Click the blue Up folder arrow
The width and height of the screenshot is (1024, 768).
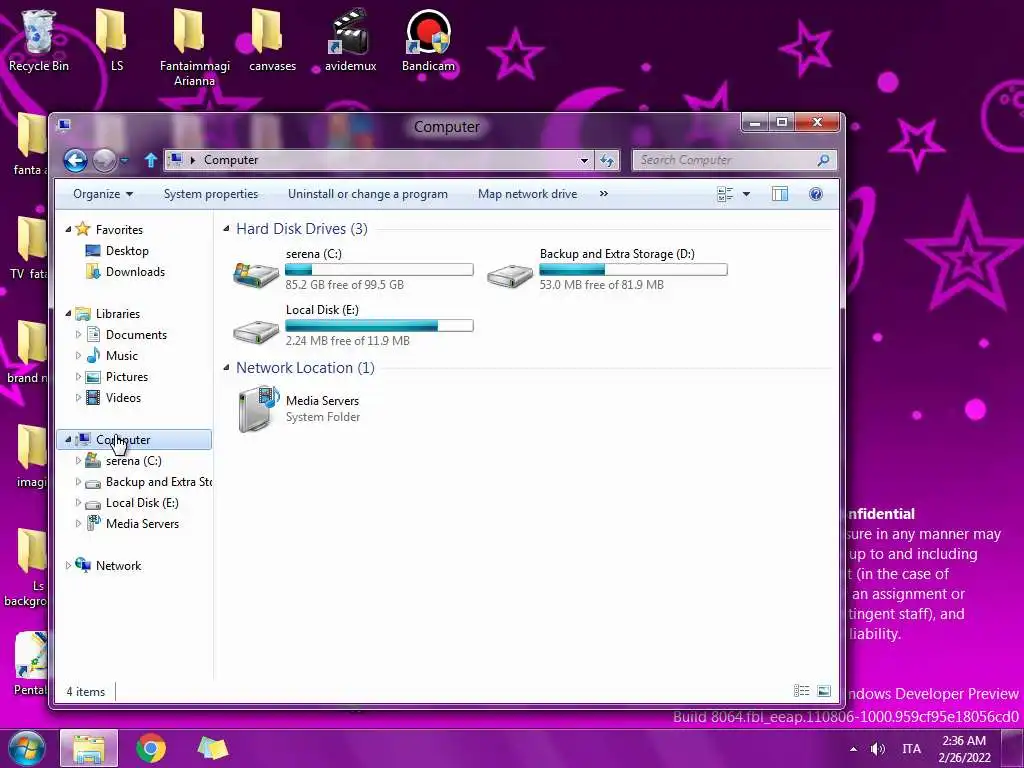(x=151, y=160)
